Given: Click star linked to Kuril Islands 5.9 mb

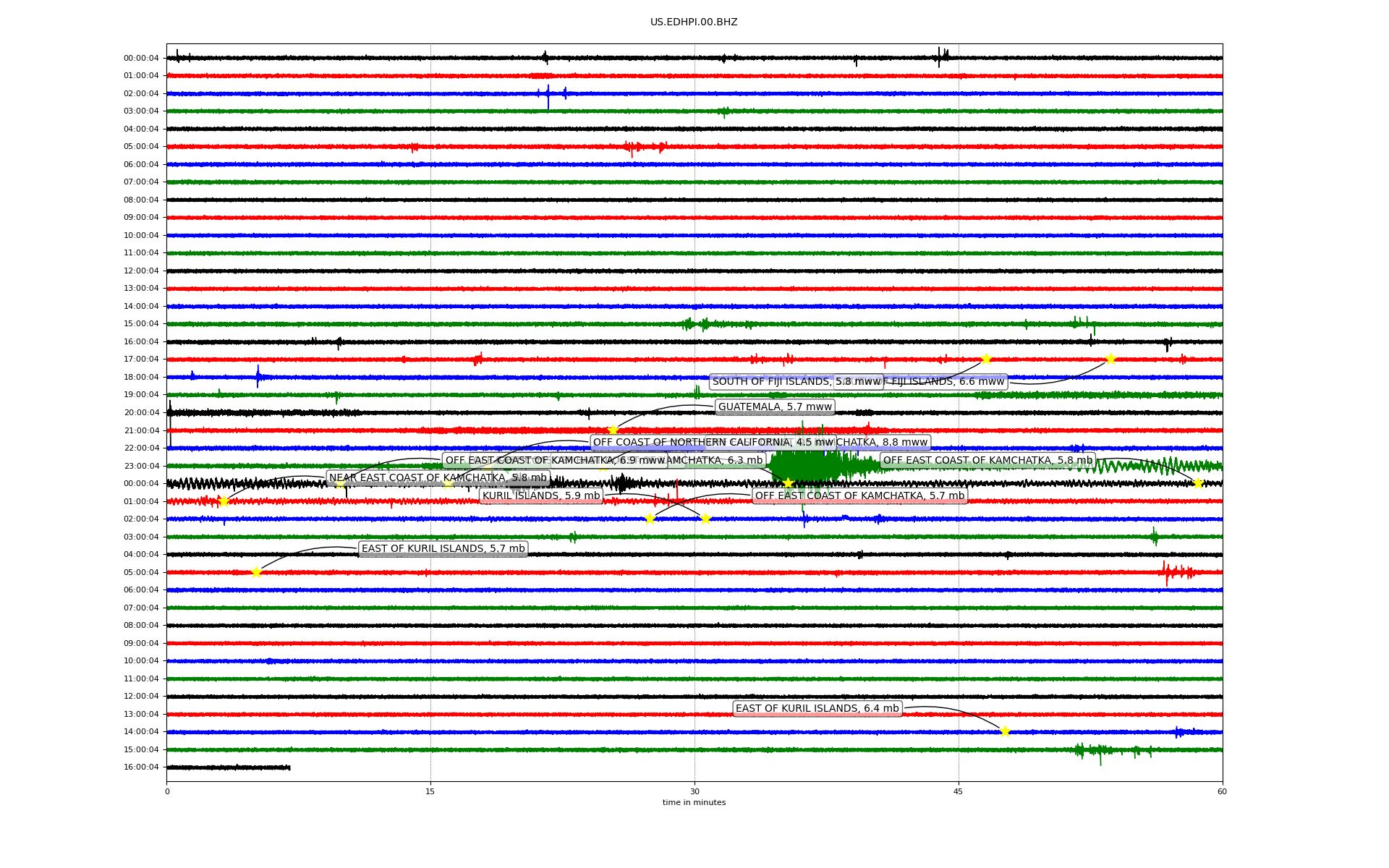Looking at the screenshot, I should coord(705,519).
